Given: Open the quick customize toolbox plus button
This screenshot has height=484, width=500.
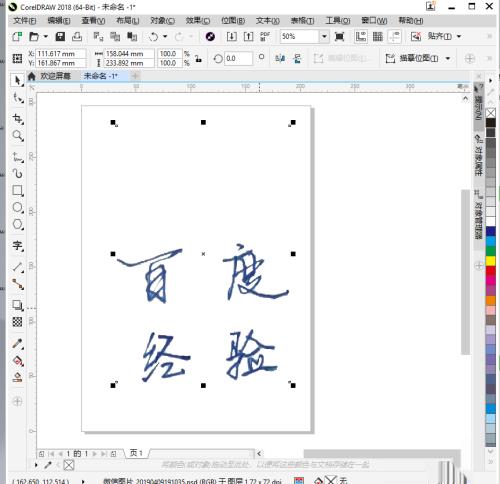Looking at the screenshot, I should 17,401.
